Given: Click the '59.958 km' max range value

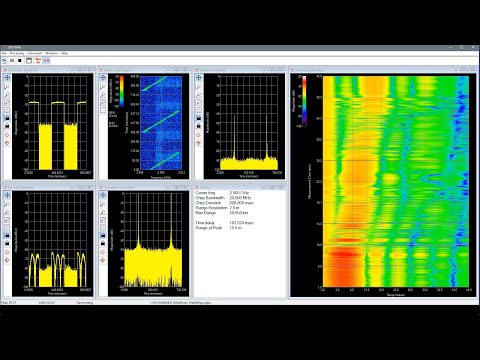Looking at the screenshot, I should pyautogui.click(x=239, y=213).
